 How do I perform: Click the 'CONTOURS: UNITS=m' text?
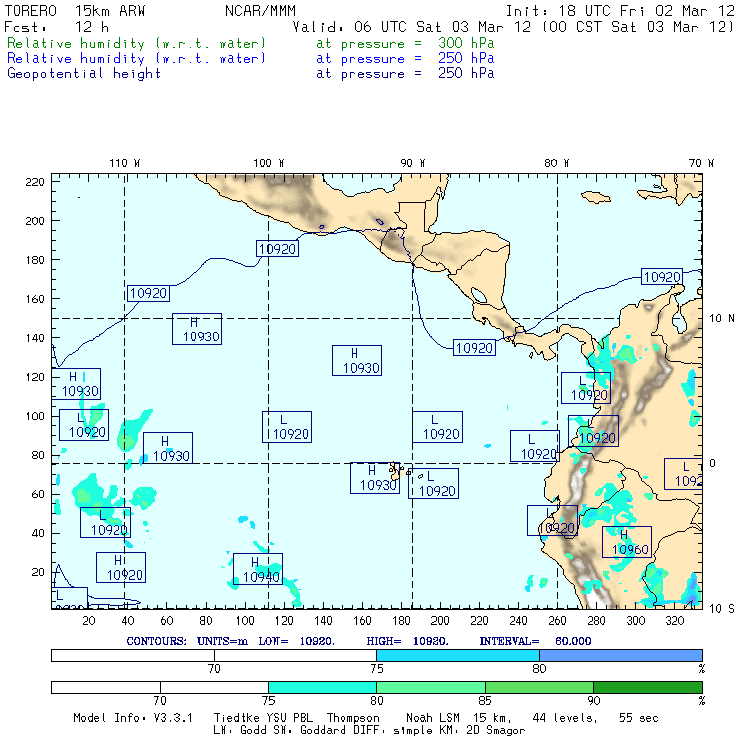pos(187,641)
